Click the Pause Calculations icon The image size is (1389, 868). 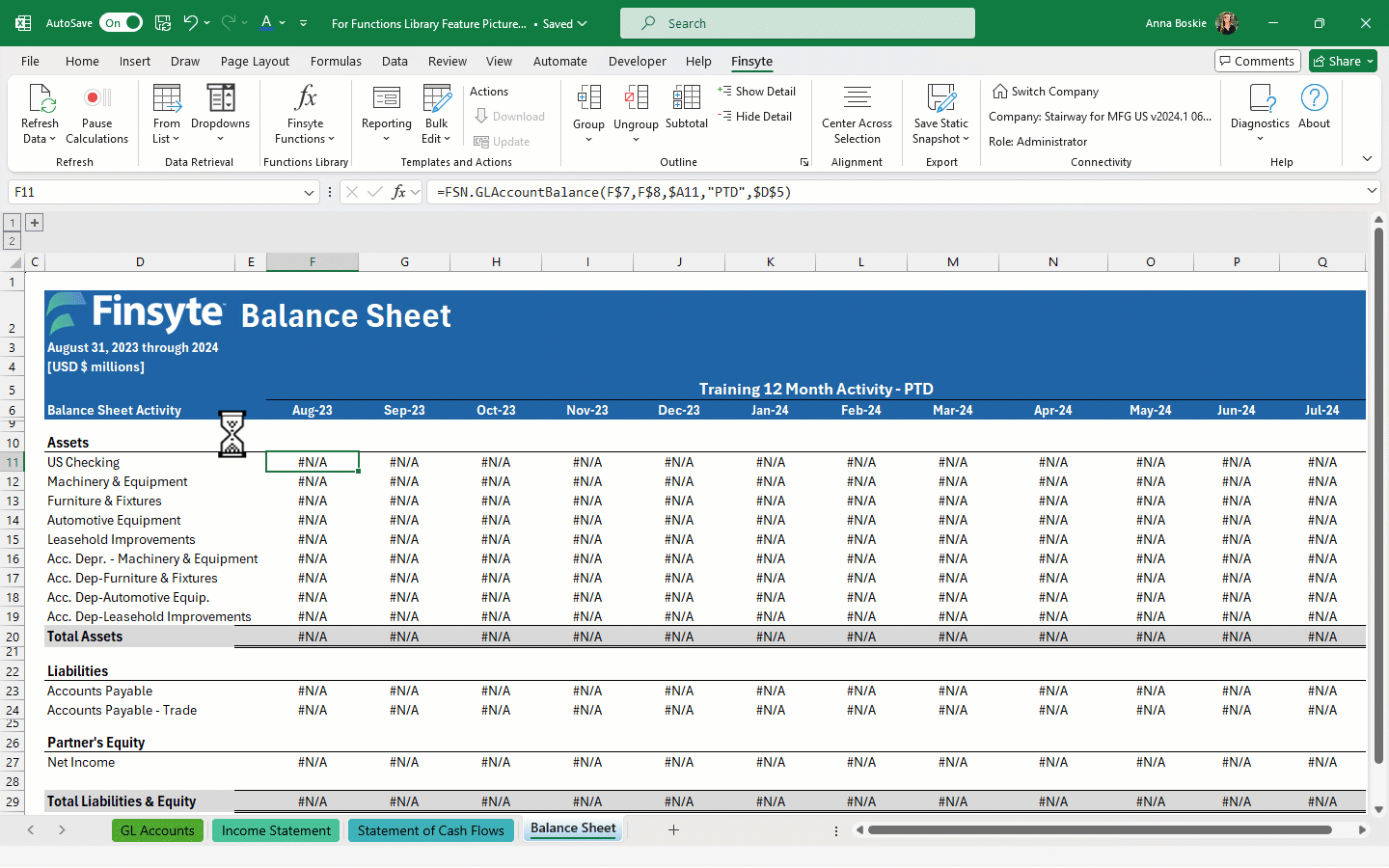[x=96, y=98]
